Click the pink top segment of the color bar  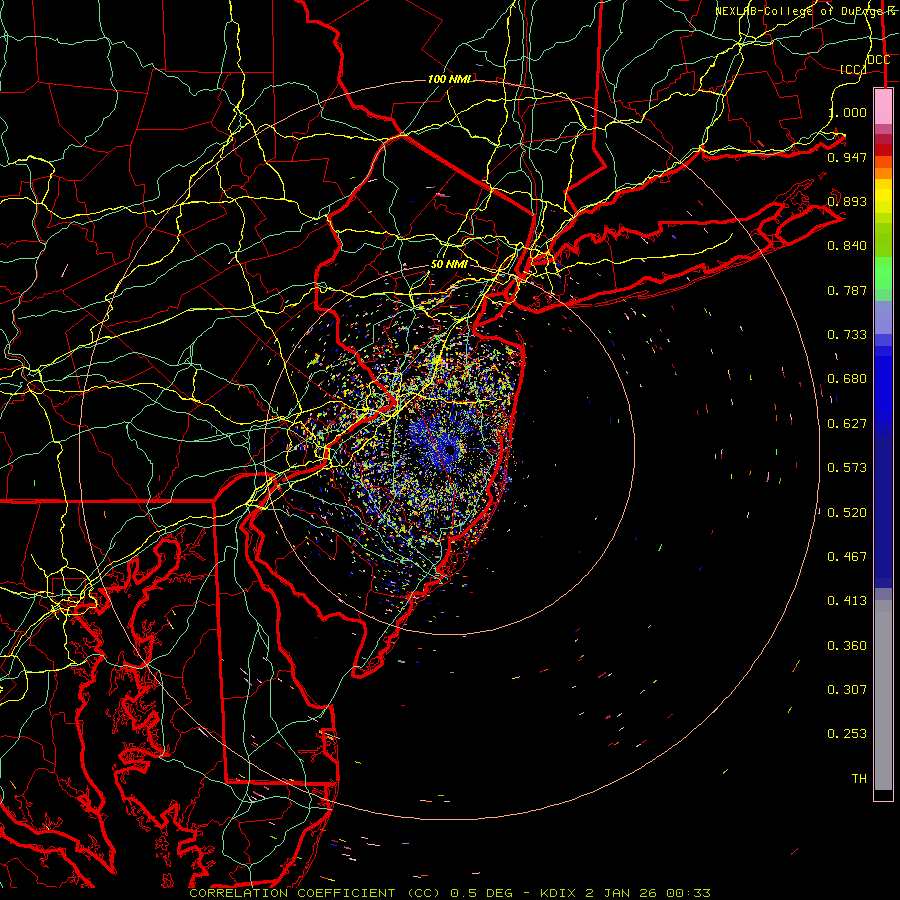(x=883, y=106)
